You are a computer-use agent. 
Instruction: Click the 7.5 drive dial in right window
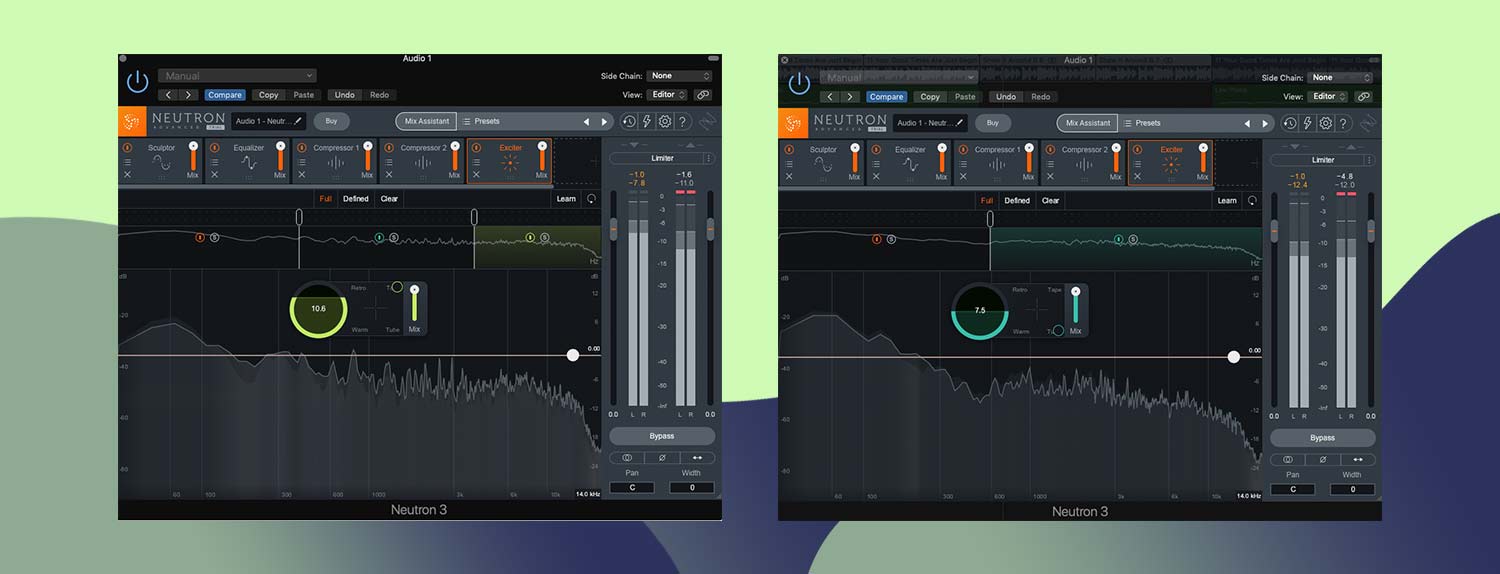(980, 311)
